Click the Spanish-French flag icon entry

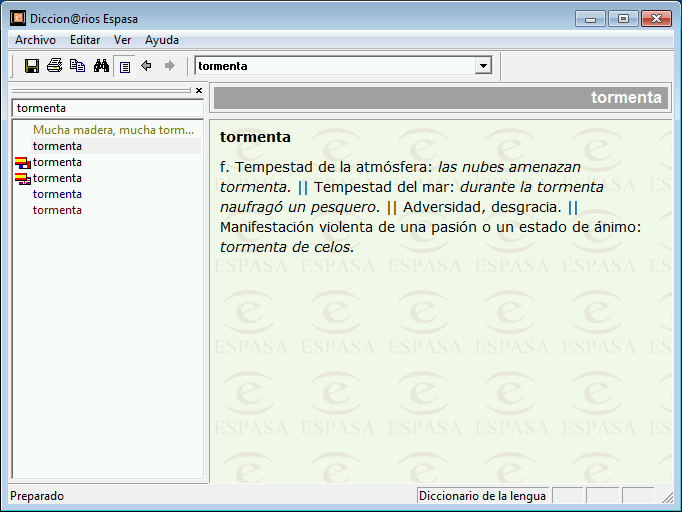(22, 162)
